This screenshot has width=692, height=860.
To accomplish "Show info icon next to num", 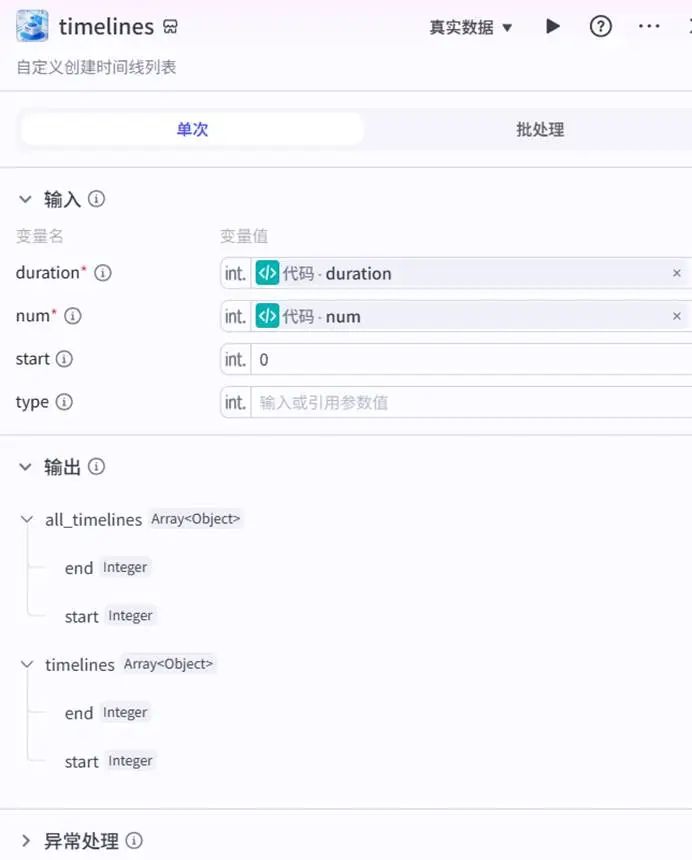I will [73, 316].
